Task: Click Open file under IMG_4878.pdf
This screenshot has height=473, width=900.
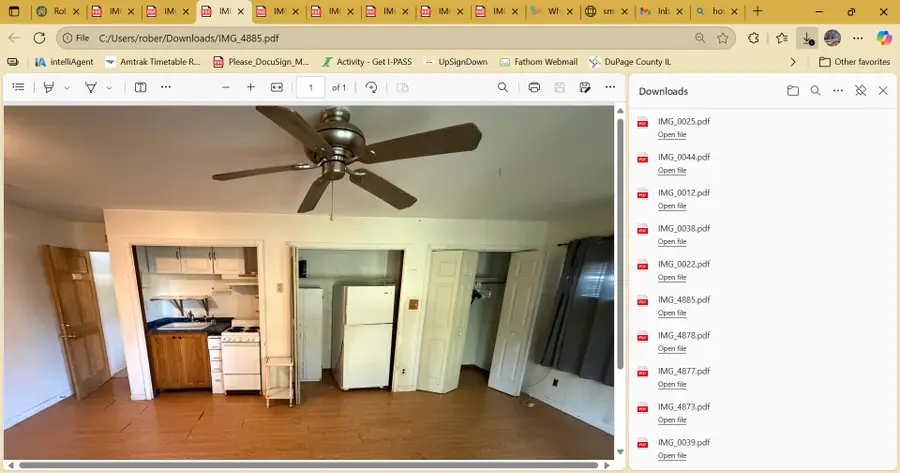Action: click(x=672, y=348)
